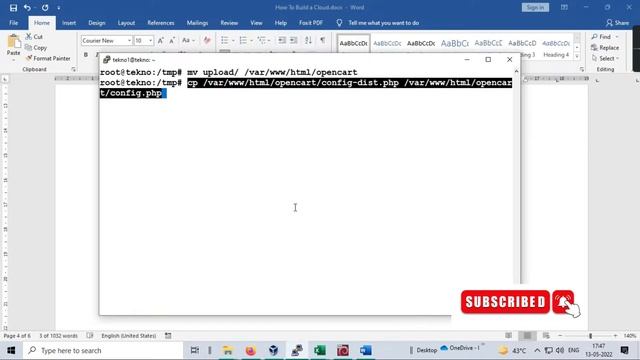Click the Page 4 of 6 indicator

(x=17, y=336)
